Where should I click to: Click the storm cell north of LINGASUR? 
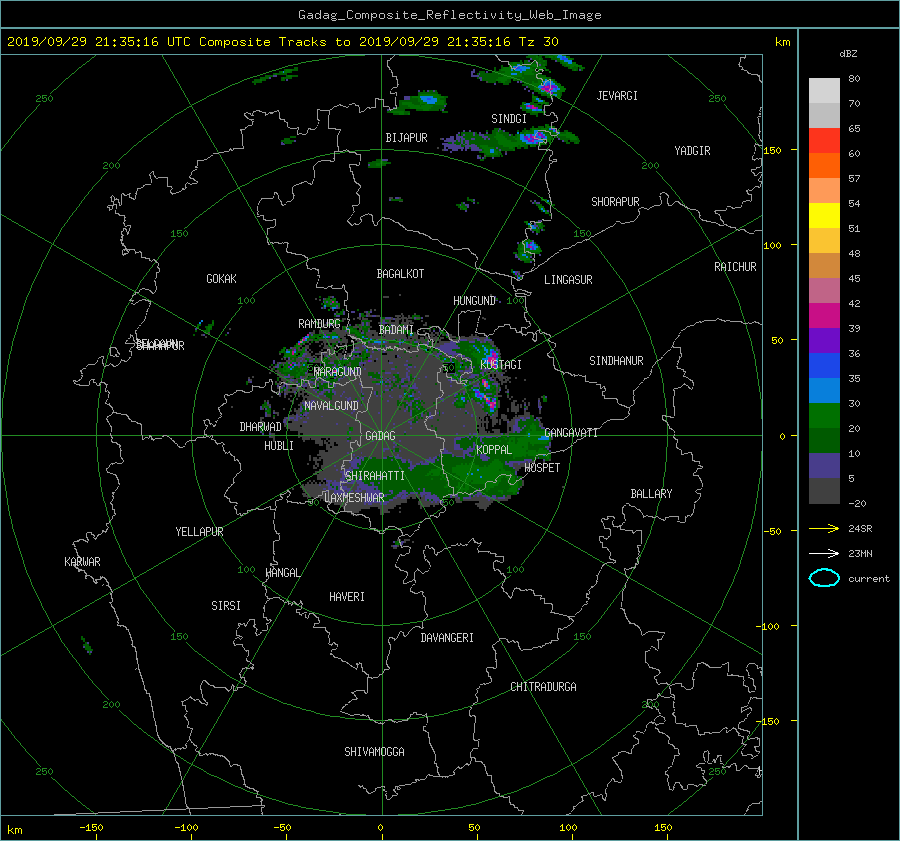click(530, 247)
